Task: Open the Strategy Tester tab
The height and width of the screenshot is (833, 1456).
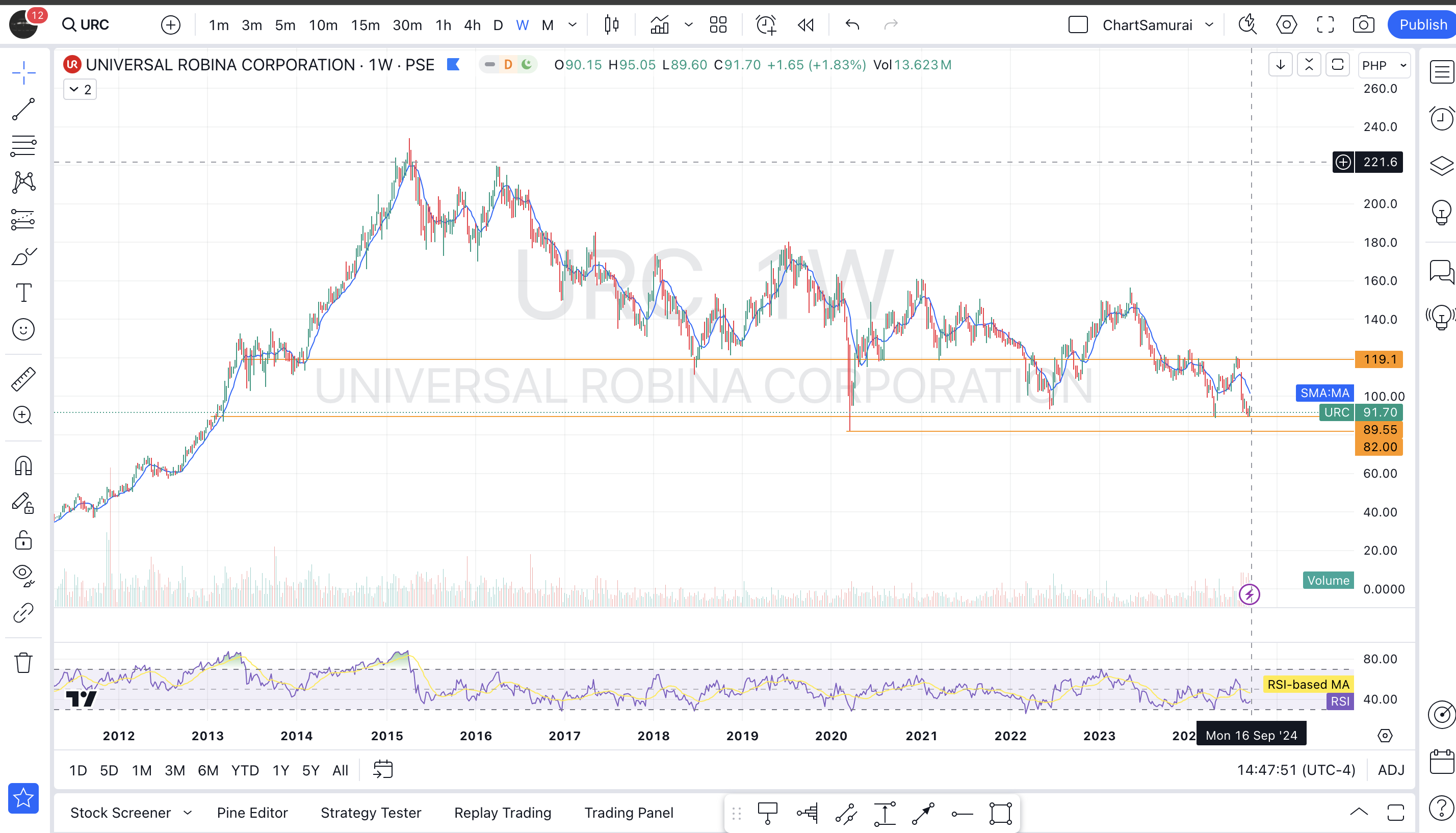Action: tap(371, 813)
